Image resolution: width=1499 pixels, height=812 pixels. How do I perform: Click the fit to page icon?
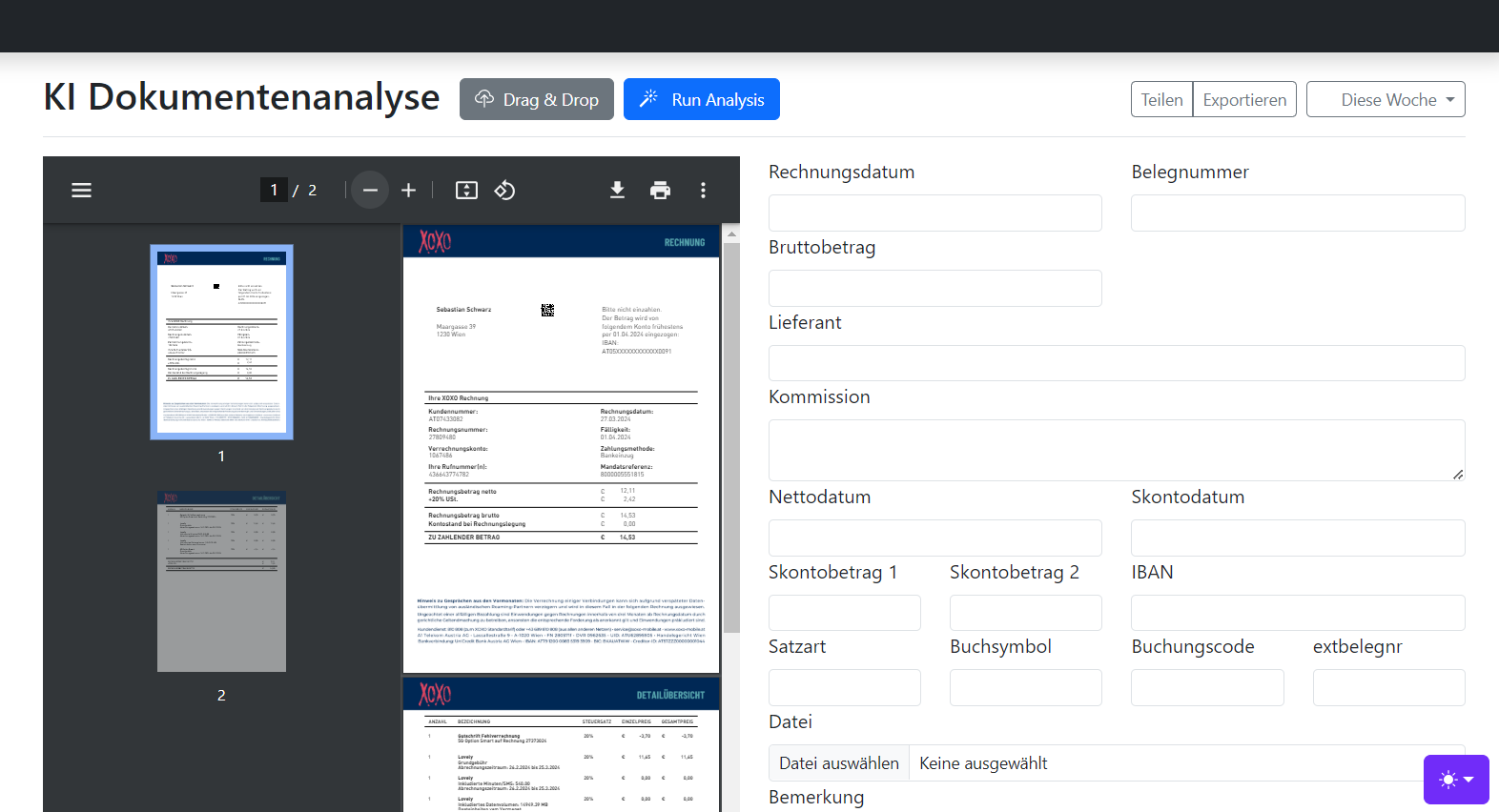pos(466,191)
